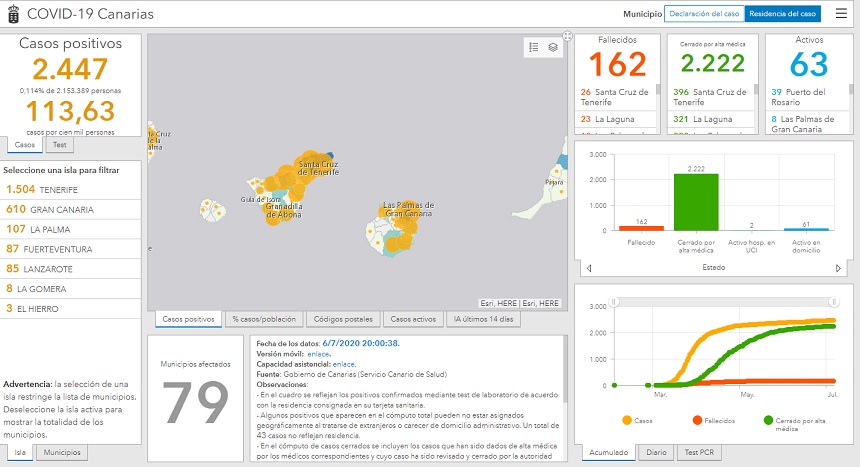Open the Municipios tab
The height and width of the screenshot is (467, 860).
(63, 453)
